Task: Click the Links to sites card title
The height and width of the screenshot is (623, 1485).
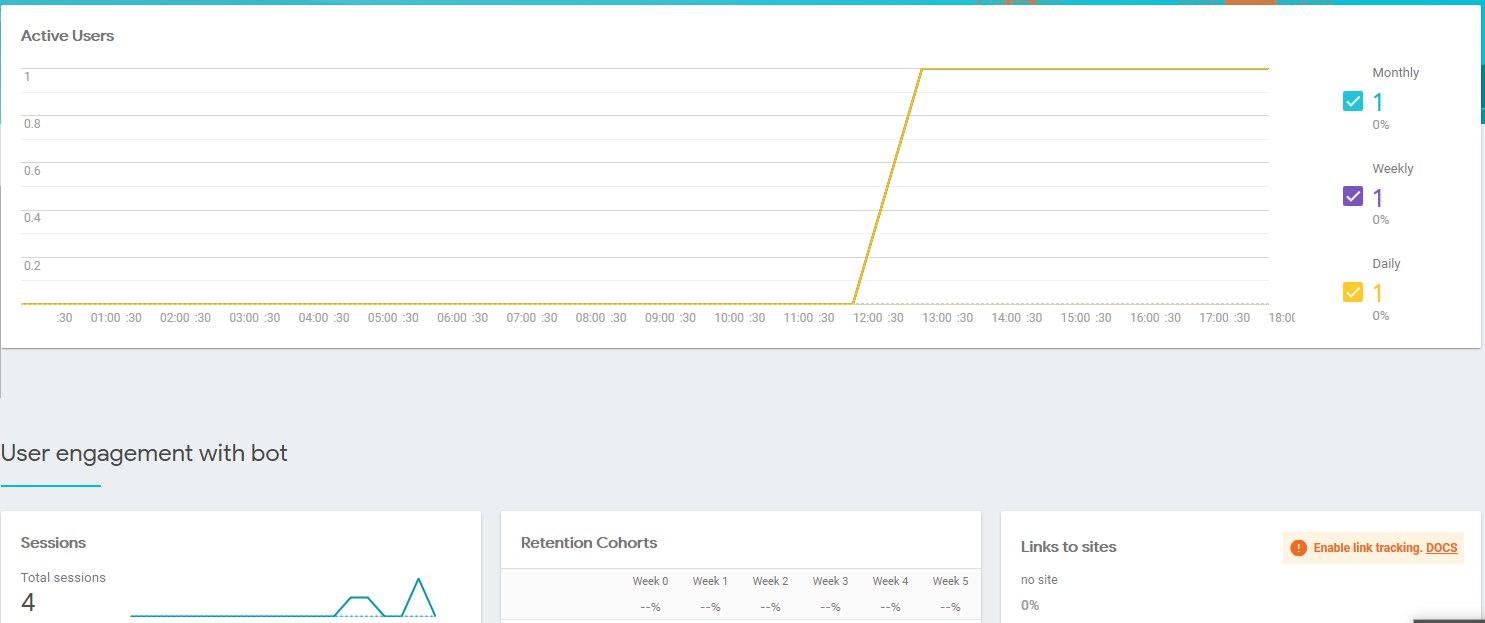Action: (x=1069, y=547)
